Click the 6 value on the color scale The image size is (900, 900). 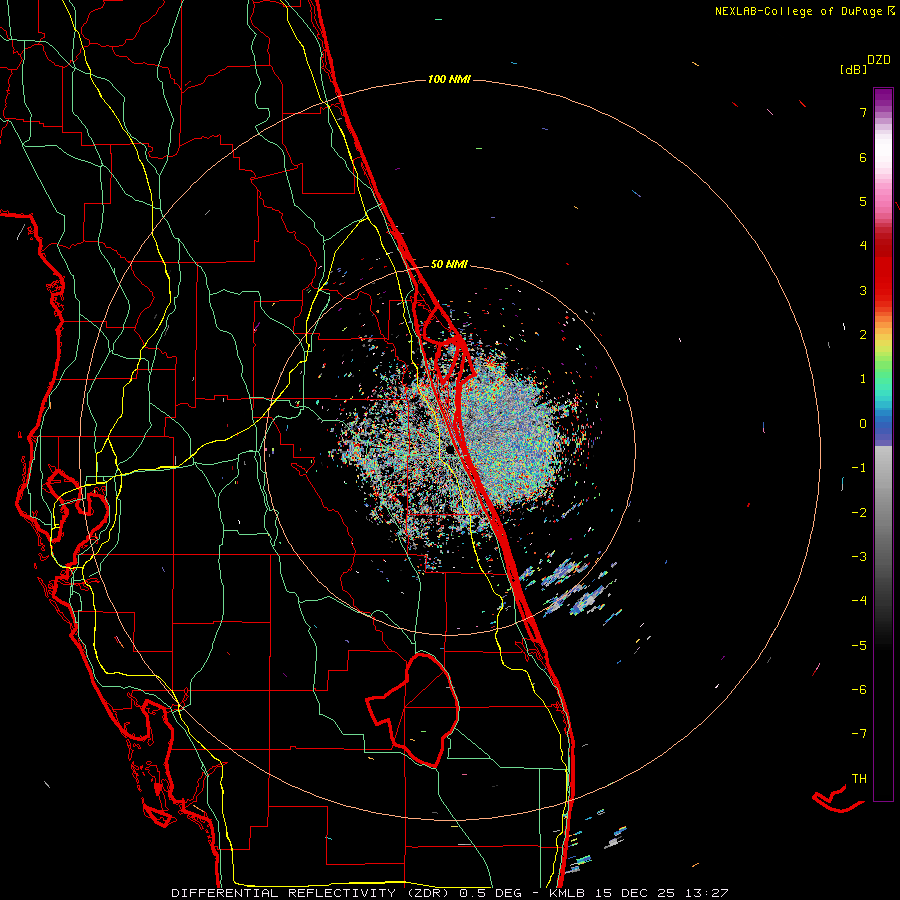coord(863,157)
